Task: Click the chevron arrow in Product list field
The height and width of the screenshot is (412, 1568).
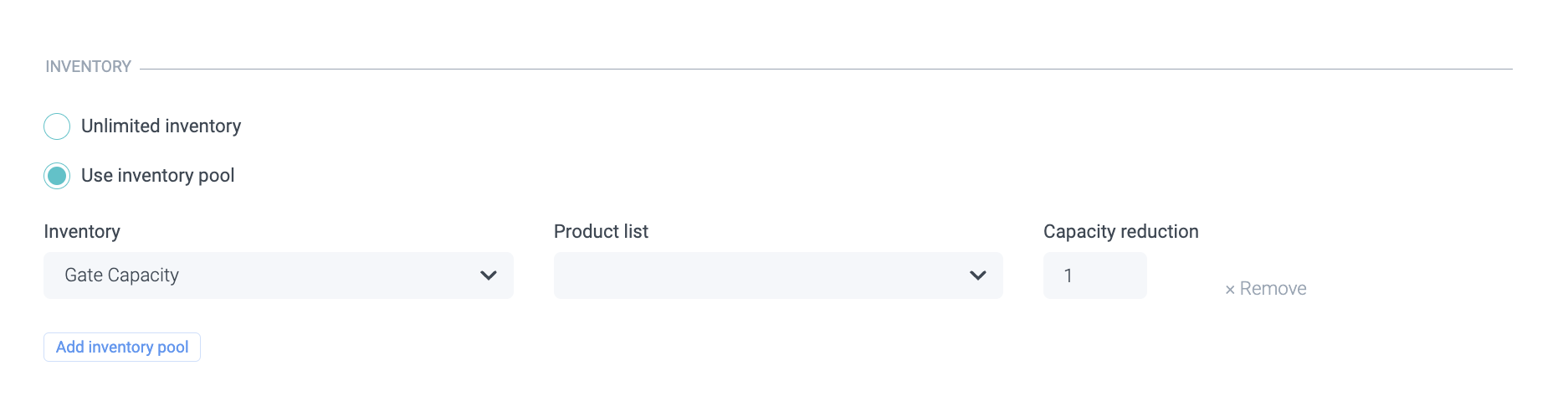Action: (x=977, y=276)
